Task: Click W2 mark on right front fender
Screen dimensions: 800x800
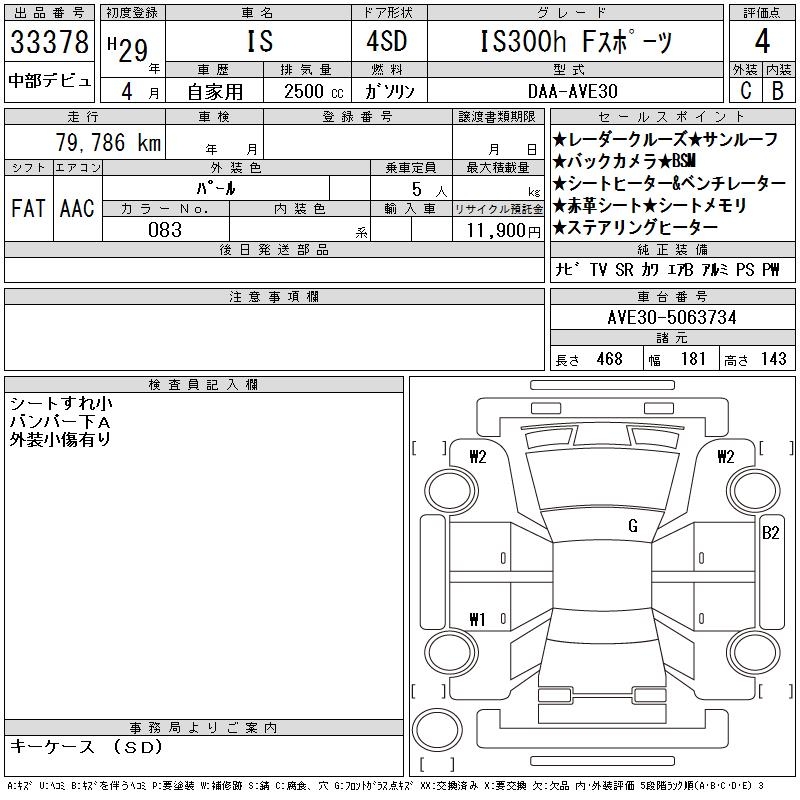Action: pos(726,457)
